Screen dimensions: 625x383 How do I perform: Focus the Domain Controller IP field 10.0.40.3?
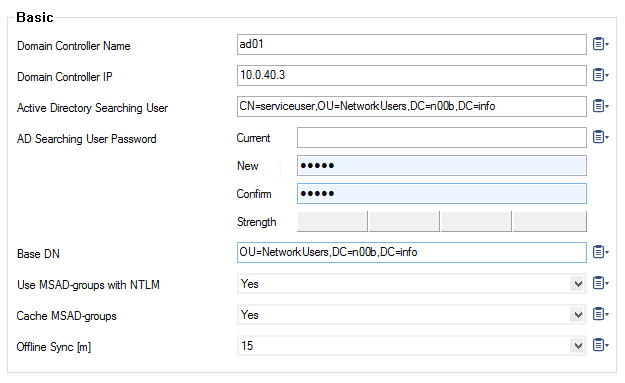pos(412,75)
